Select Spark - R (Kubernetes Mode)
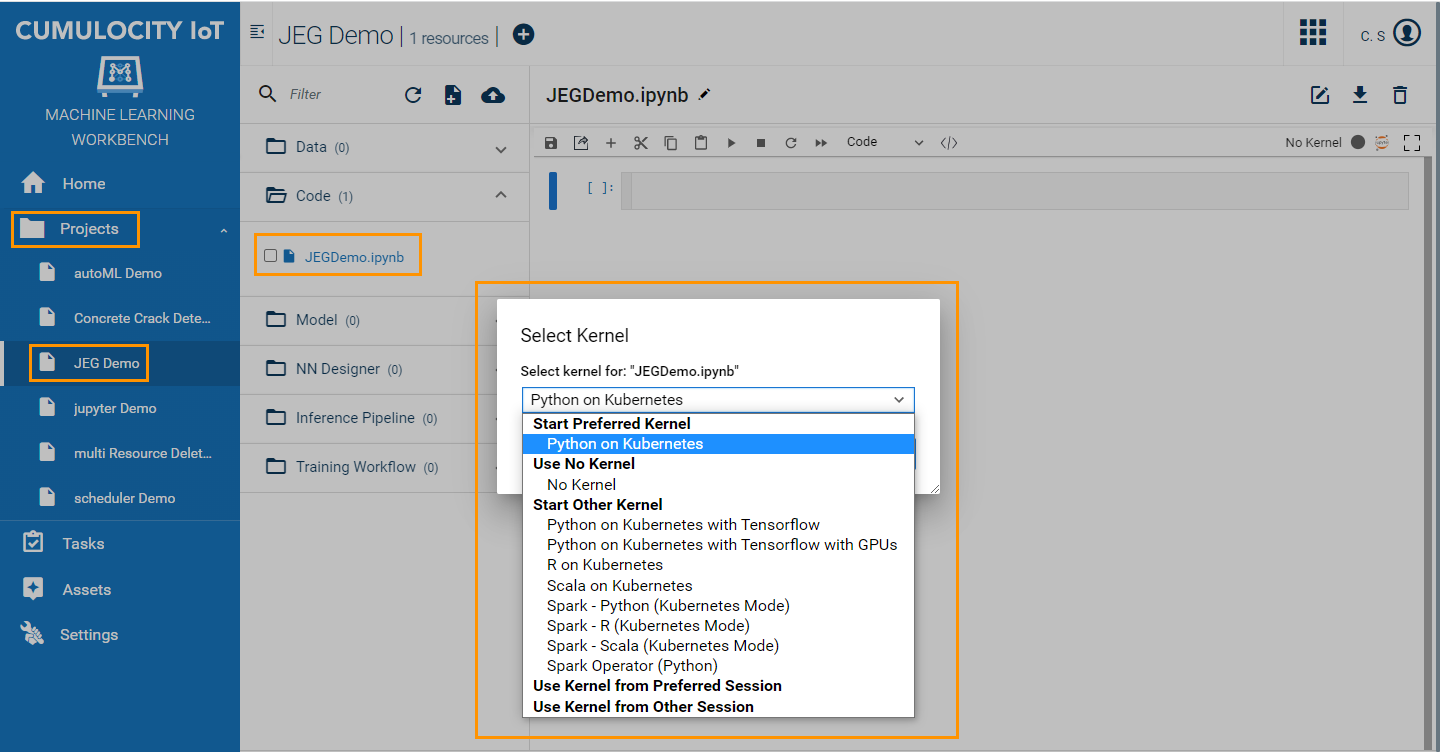 click(718, 626)
